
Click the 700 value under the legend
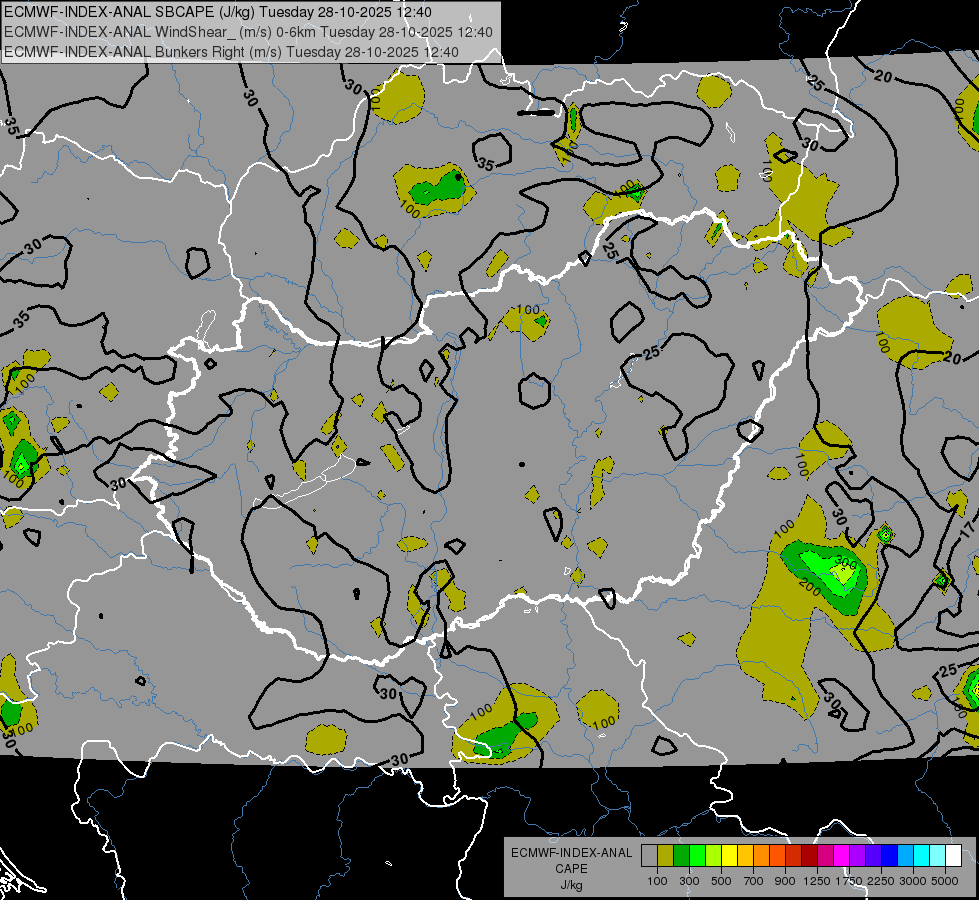click(754, 881)
